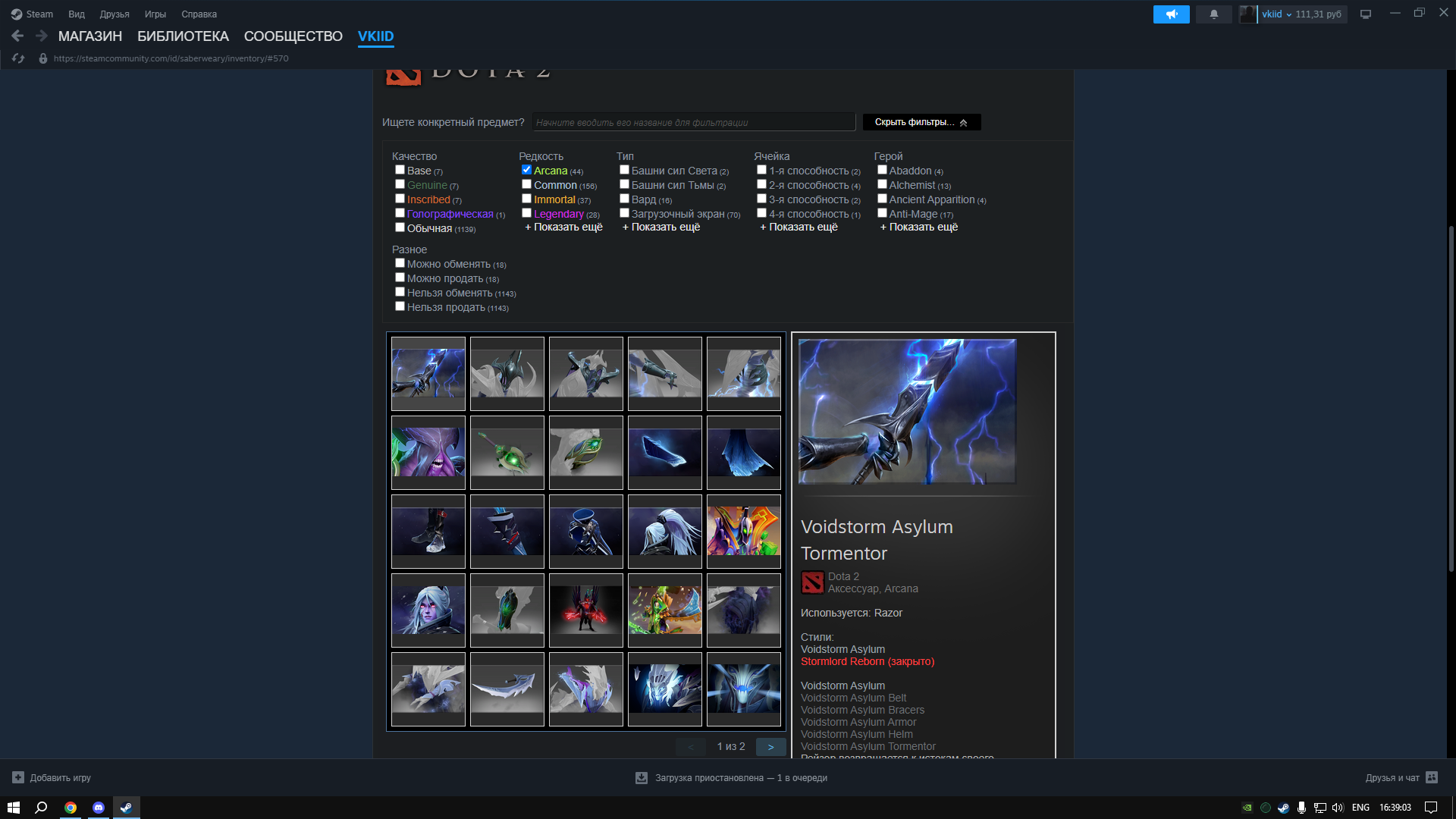The height and width of the screenshot is (819, 1456).
Task: Click the previous inventory page arrow
Action: coord(690,747)
